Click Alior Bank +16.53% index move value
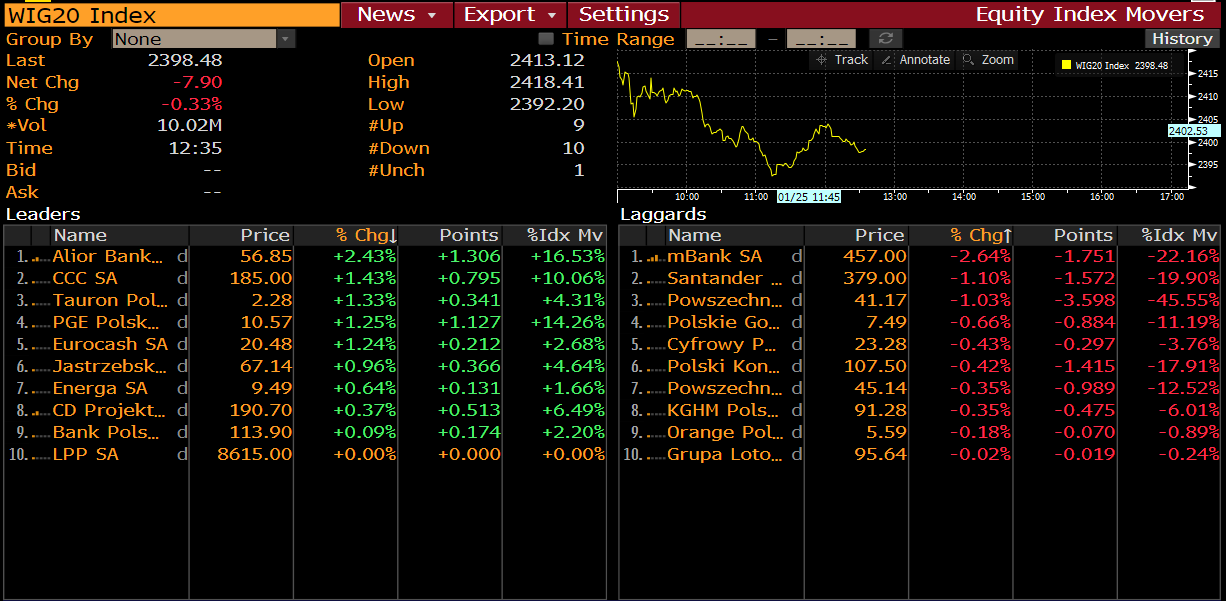This screenshot has width=1226, height=601. [567, 257]
